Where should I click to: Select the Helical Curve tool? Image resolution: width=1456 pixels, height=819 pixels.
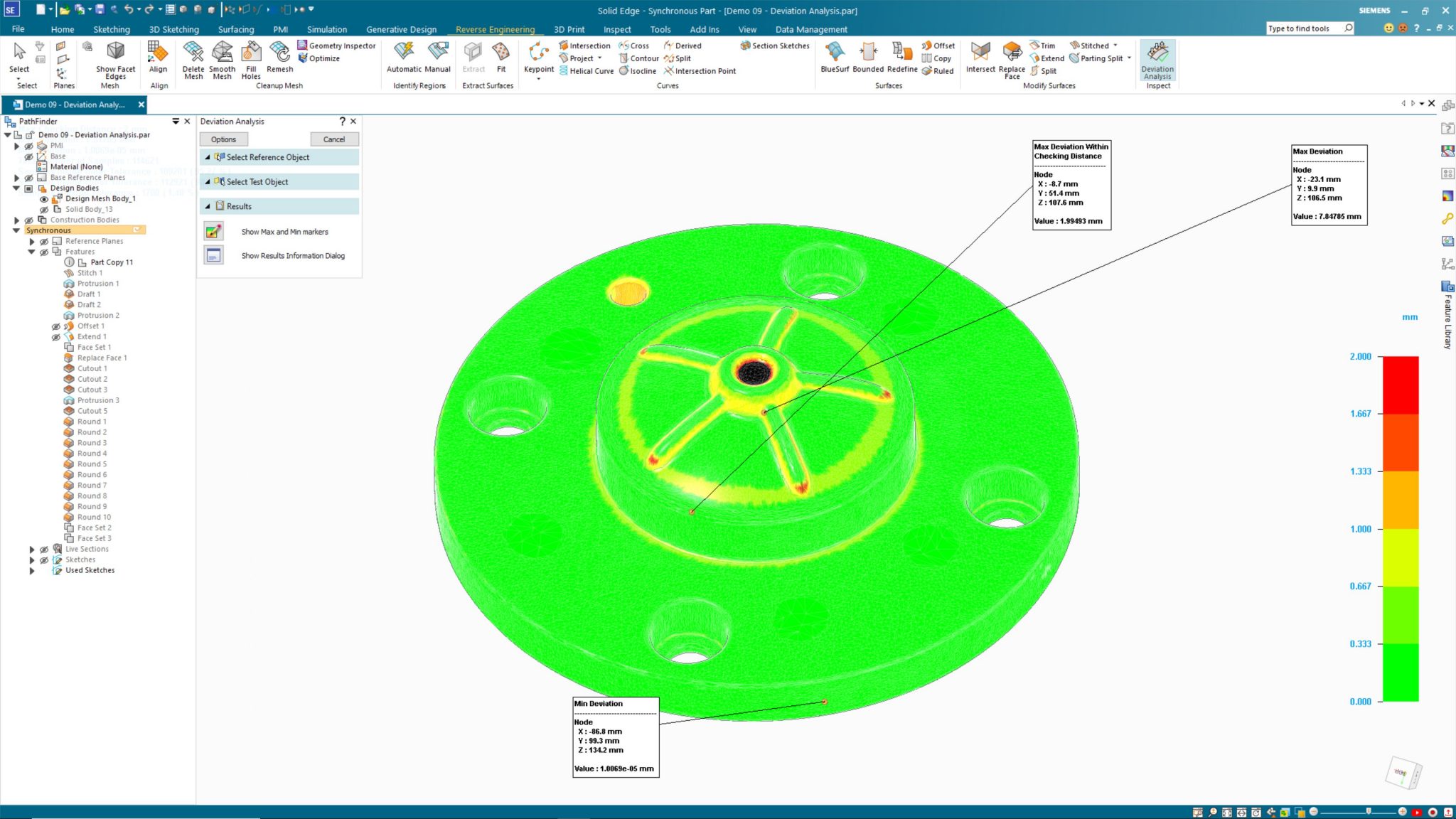click(x=586, y=71)
